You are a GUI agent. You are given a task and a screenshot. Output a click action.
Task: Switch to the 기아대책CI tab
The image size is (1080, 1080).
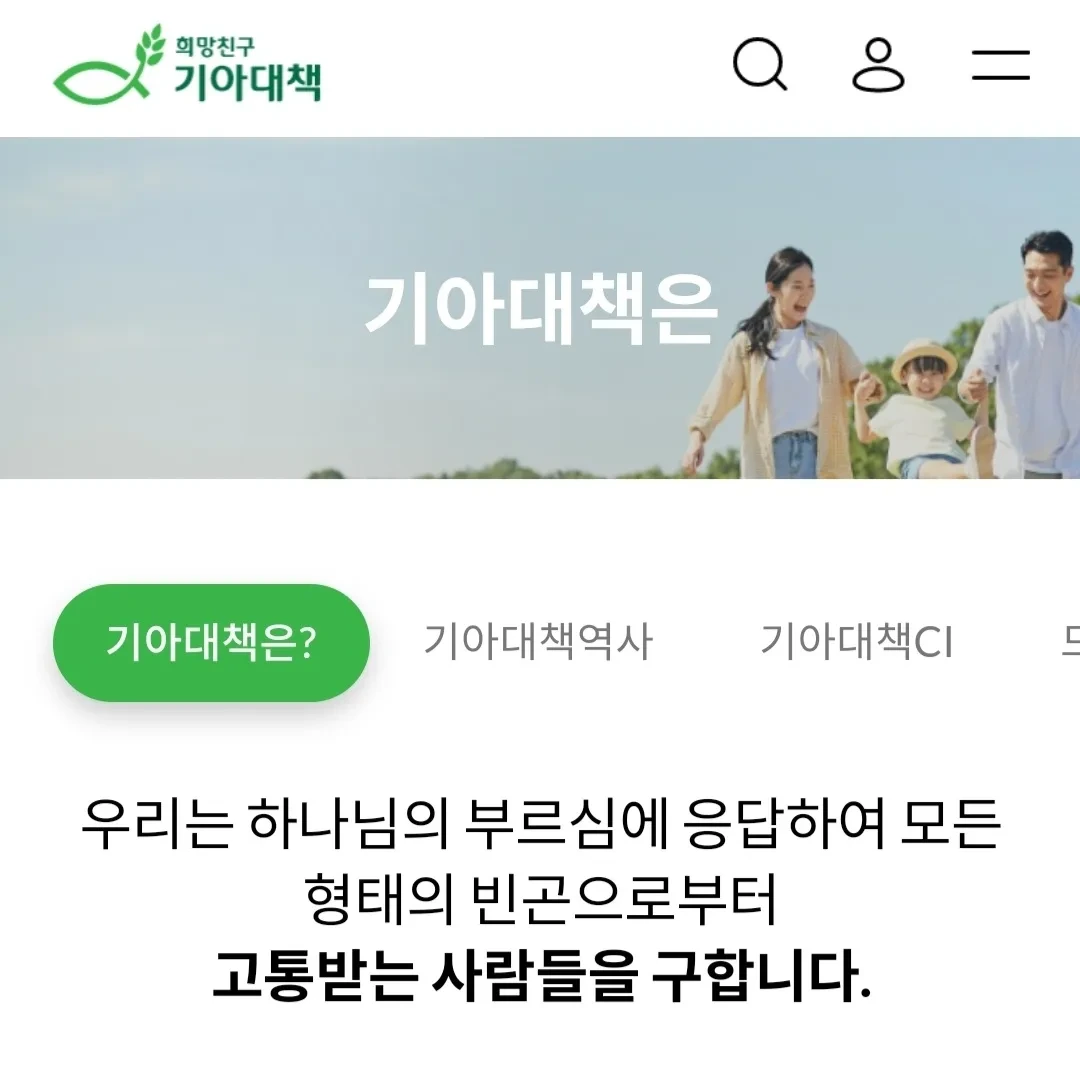pyautogui.click(x=857, y=641)
